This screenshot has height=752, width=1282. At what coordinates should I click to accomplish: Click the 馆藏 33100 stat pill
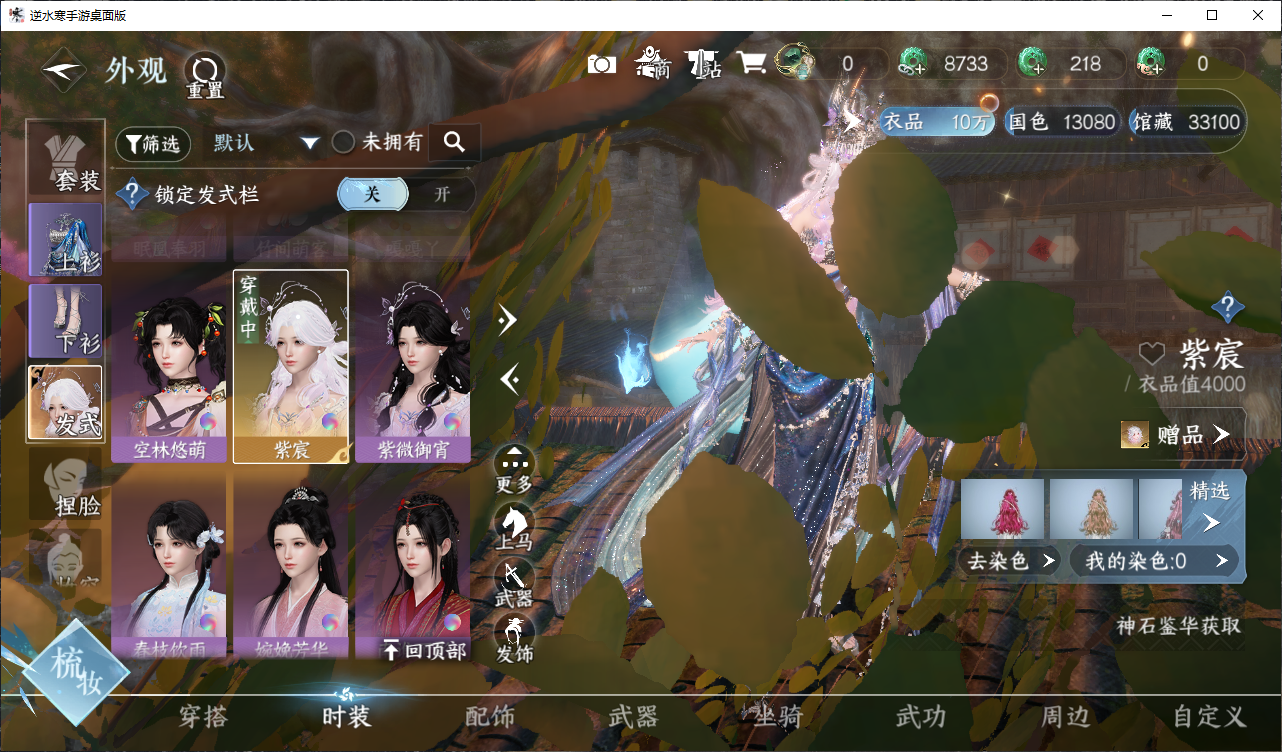1185,122
